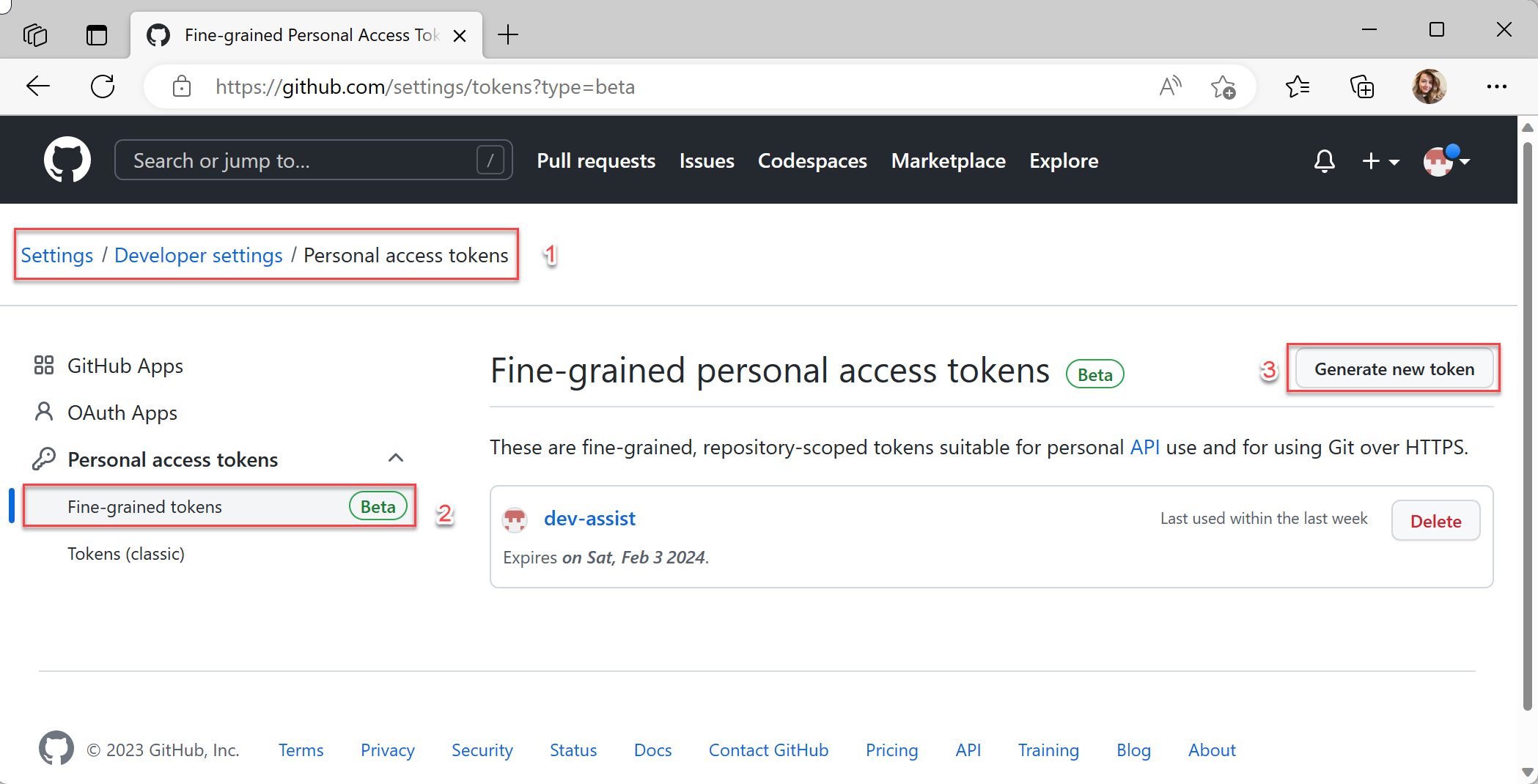Open API footer link
The height and width of the screenshot is (784, 1538).
(968, 750)
